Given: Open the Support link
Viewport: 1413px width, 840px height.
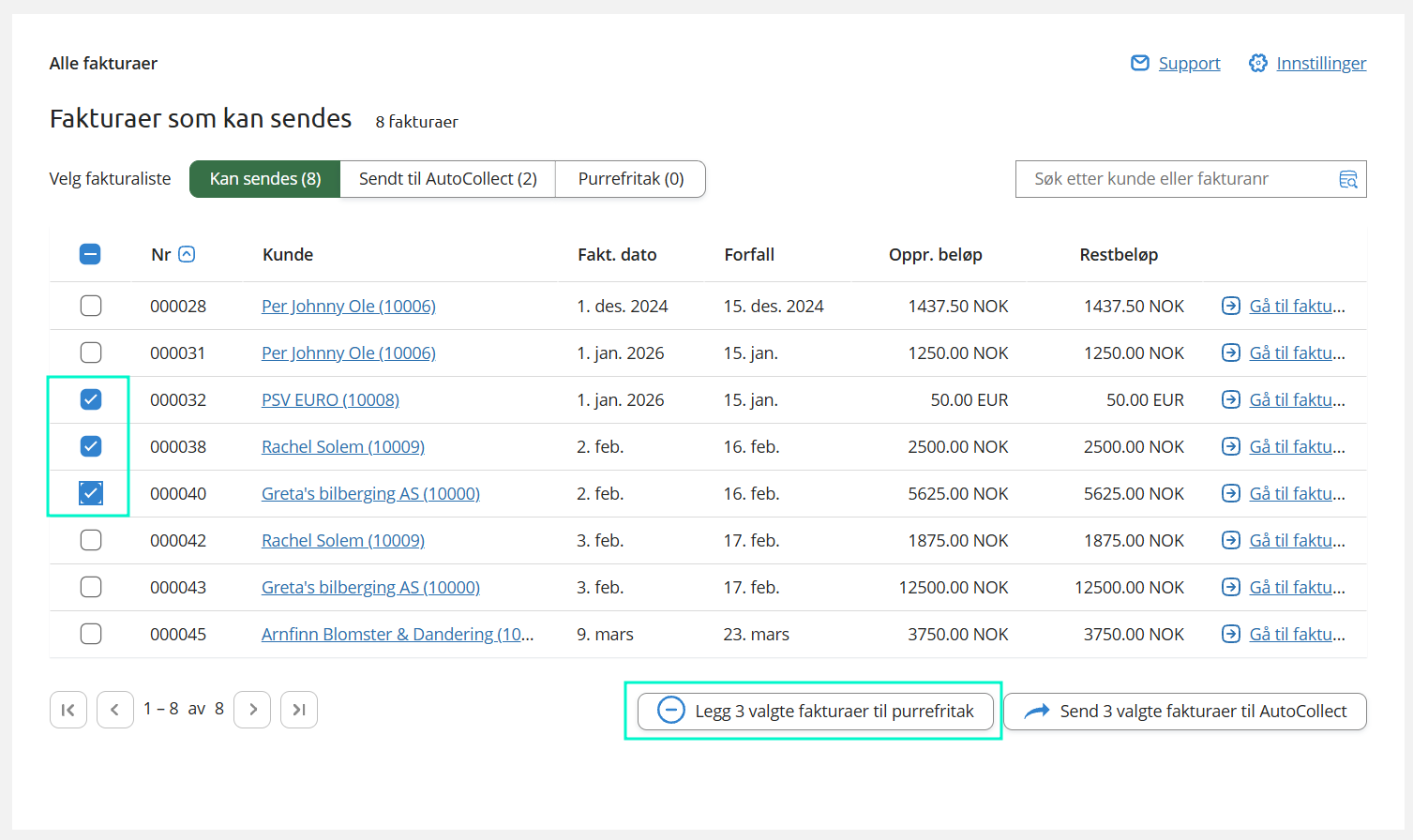Looking at the screenshot, I should point(1189,63).
